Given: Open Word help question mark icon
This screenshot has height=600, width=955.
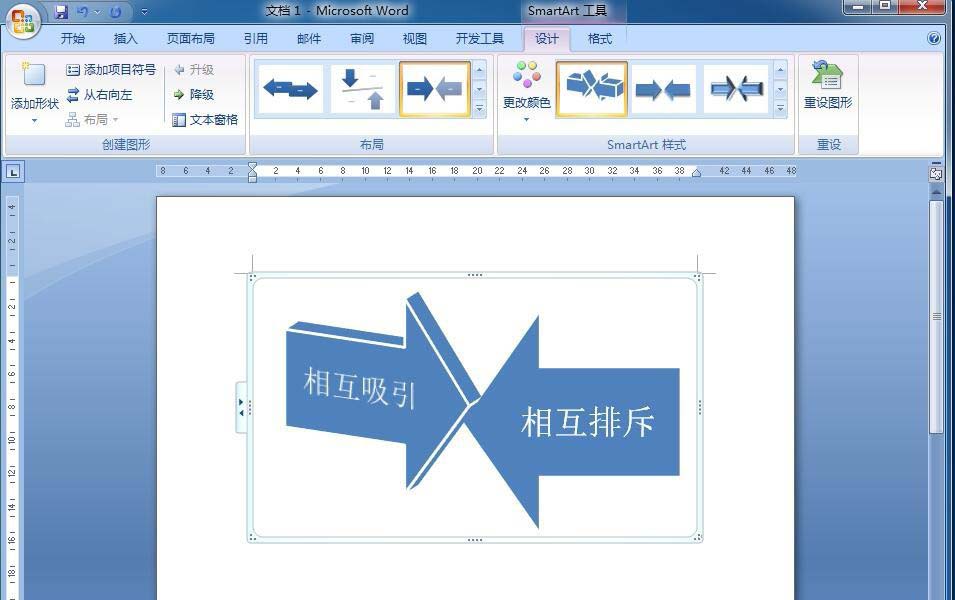Looking at the screenshot, I should (x=934, y=38).
